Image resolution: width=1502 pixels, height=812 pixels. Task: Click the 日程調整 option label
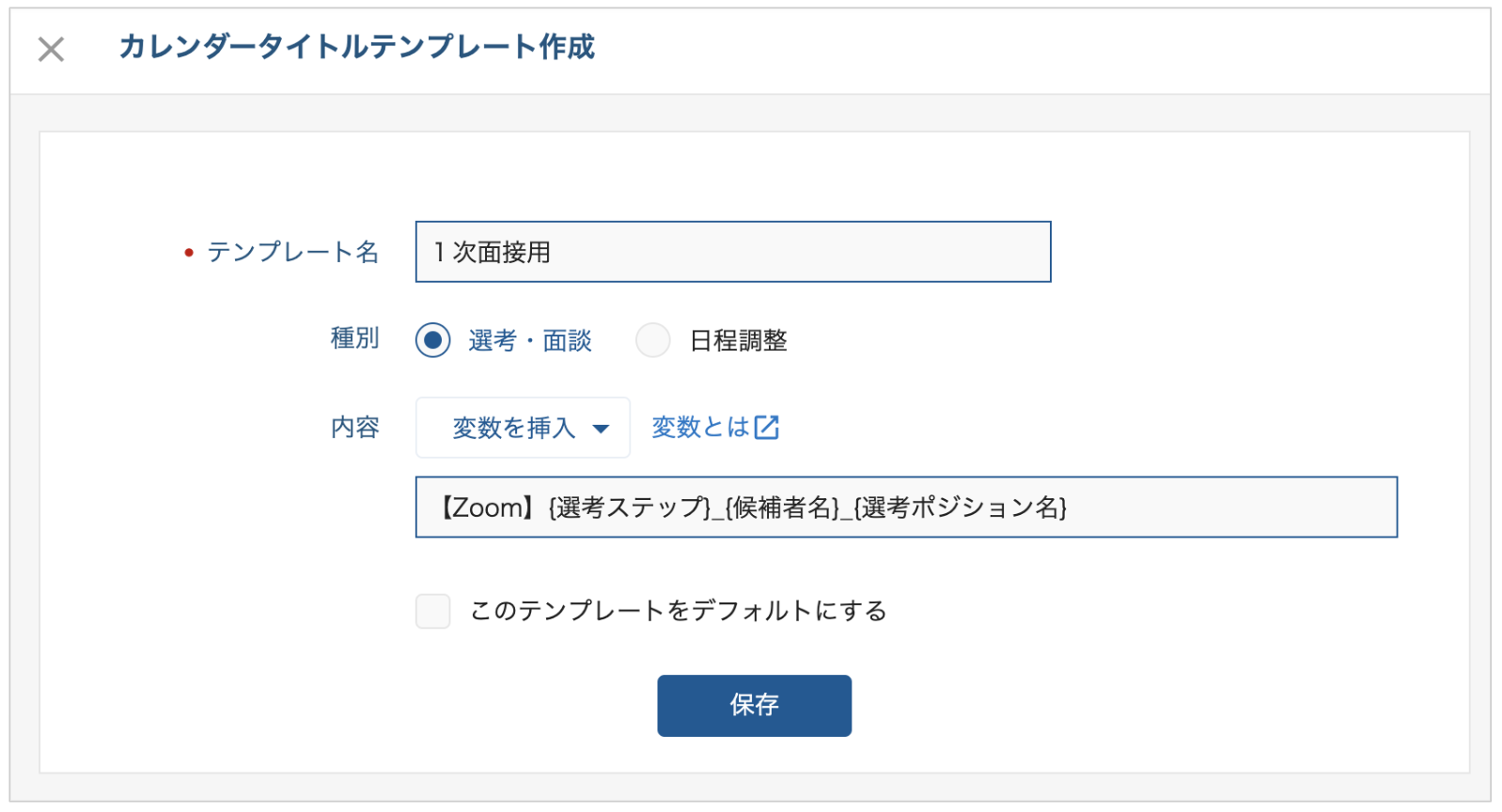(x=739, y=340)
